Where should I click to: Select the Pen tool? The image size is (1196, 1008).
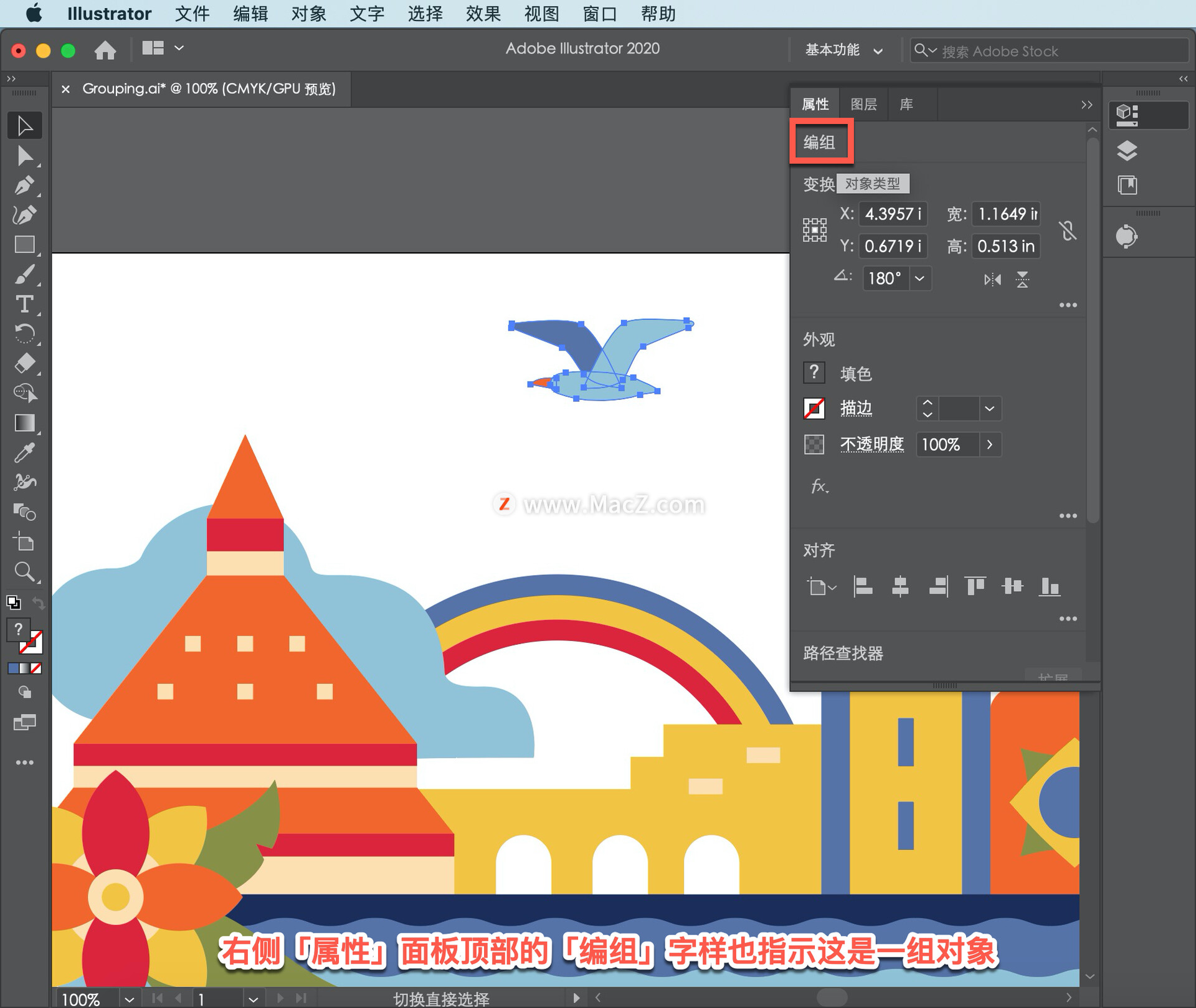tap(25, 186)
